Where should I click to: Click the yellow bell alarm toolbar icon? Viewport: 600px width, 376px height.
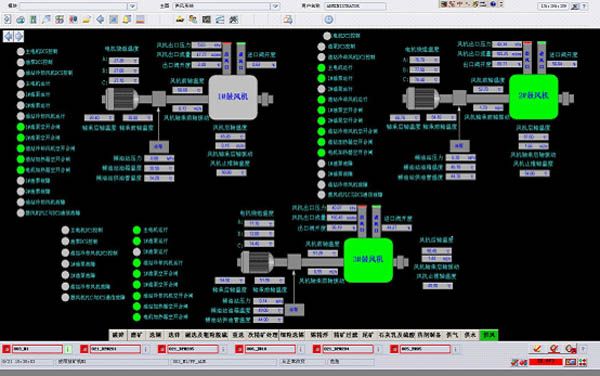pos(127,19)
